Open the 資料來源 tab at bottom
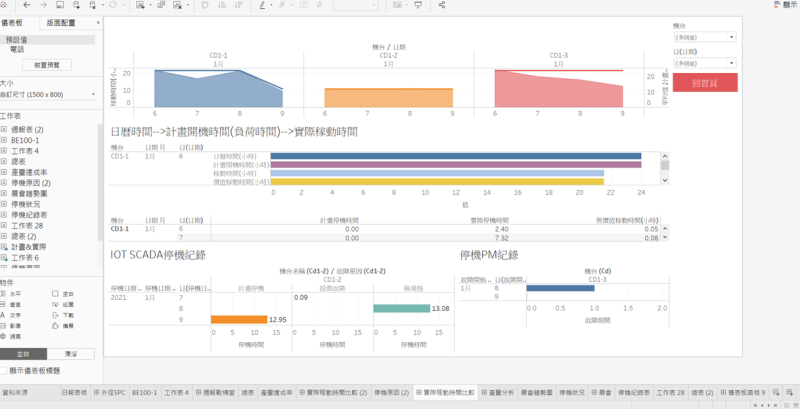The width and height of the screenshot is (800, 409). click(15, 393)
